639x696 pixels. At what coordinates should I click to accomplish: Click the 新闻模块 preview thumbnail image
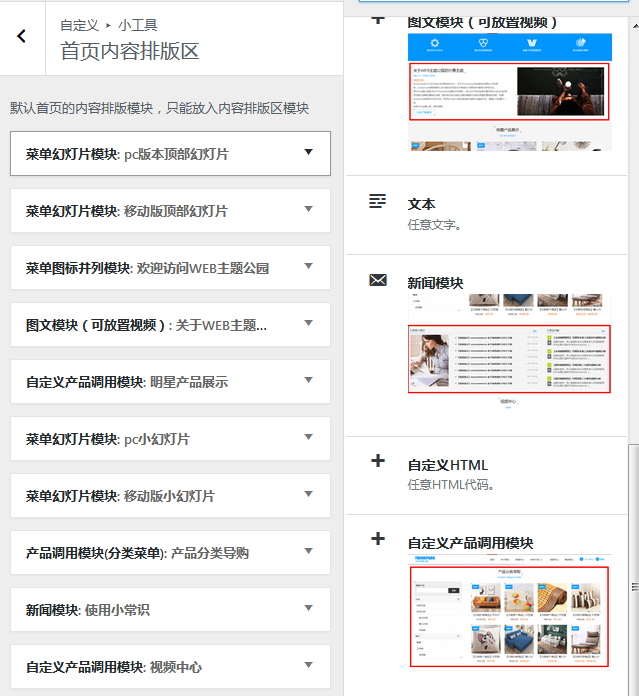click(509, 351)
